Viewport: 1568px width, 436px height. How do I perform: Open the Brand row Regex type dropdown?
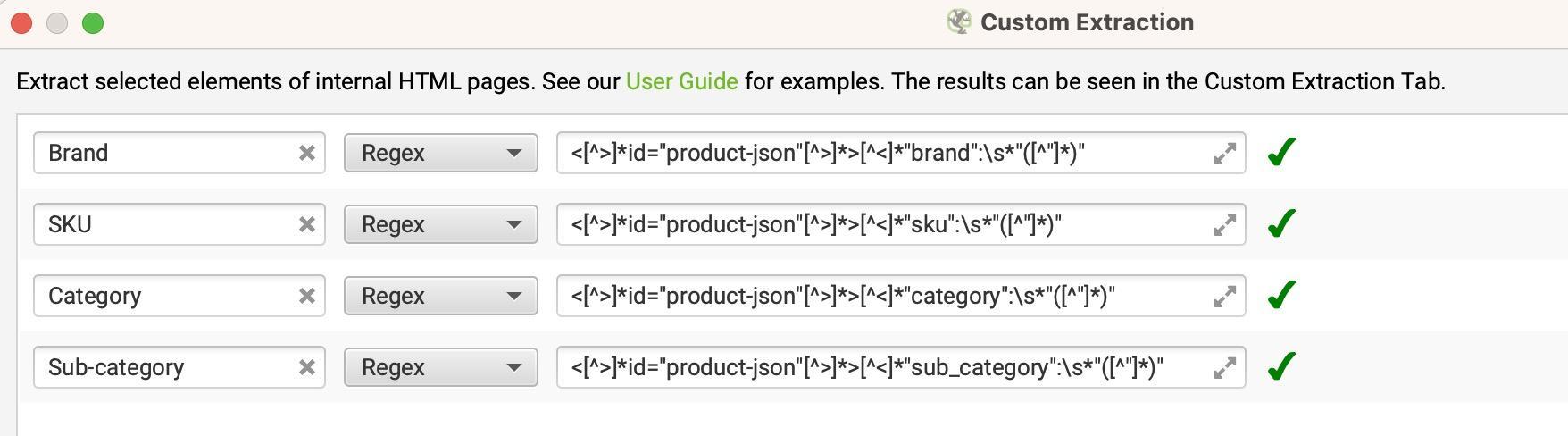click(440, 153)
